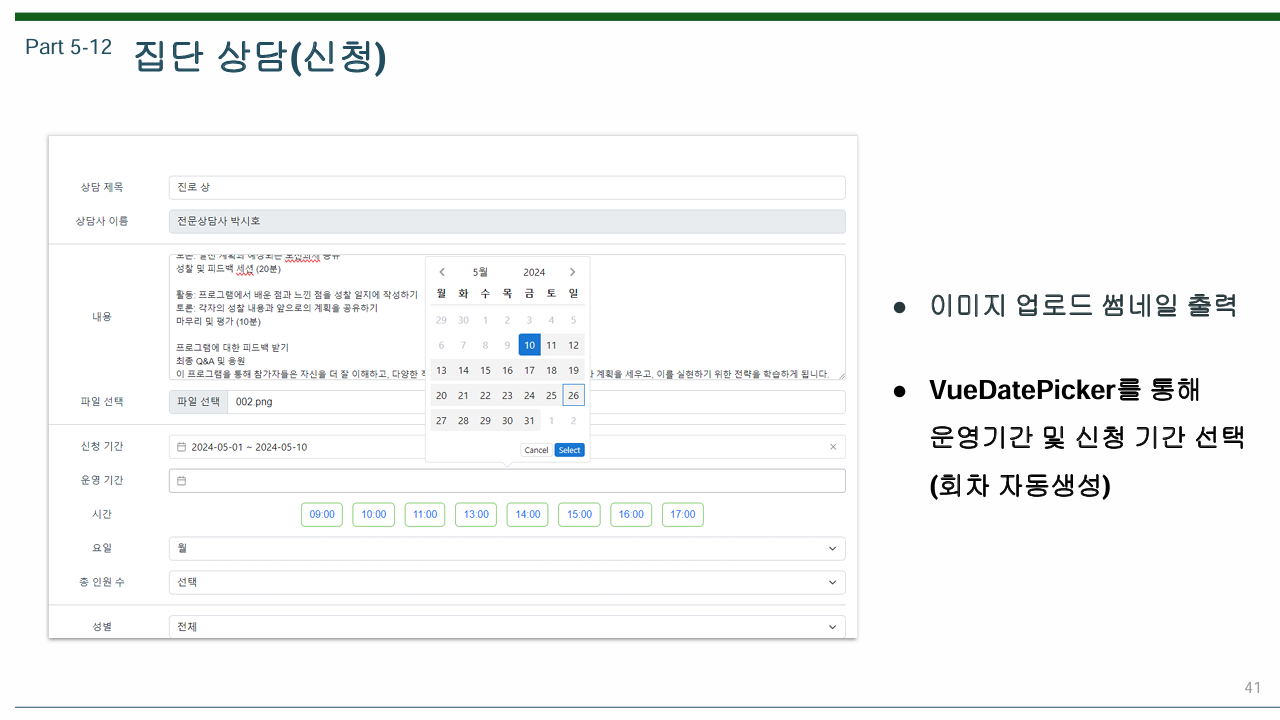Toggle the 15:00 time slot
The height and width of the screenshot is (720, 1280).
click(579, 514)
